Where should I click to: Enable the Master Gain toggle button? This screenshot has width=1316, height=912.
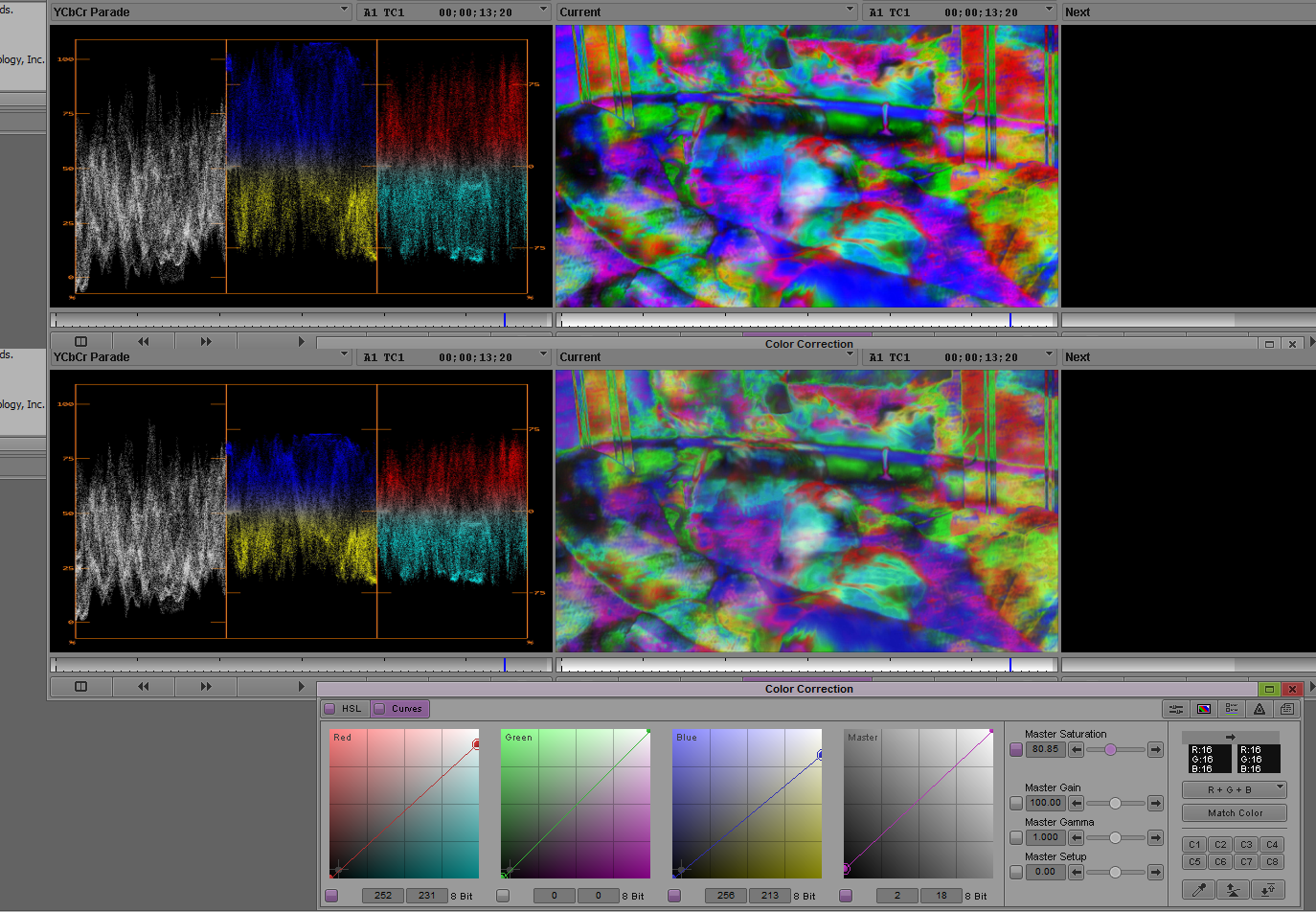pos(1016,804)
